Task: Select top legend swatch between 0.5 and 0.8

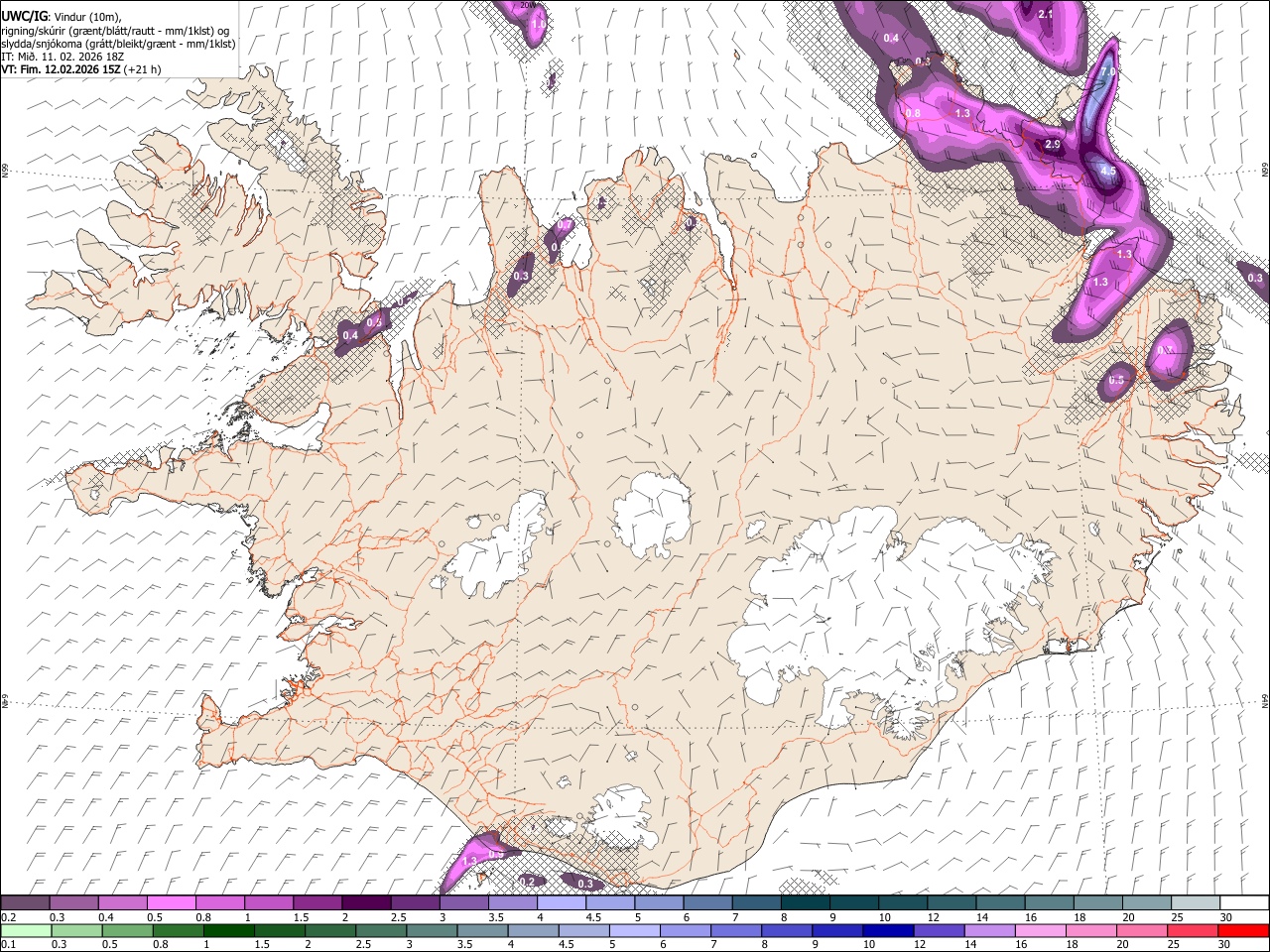Action: click(x=171, y=902)
